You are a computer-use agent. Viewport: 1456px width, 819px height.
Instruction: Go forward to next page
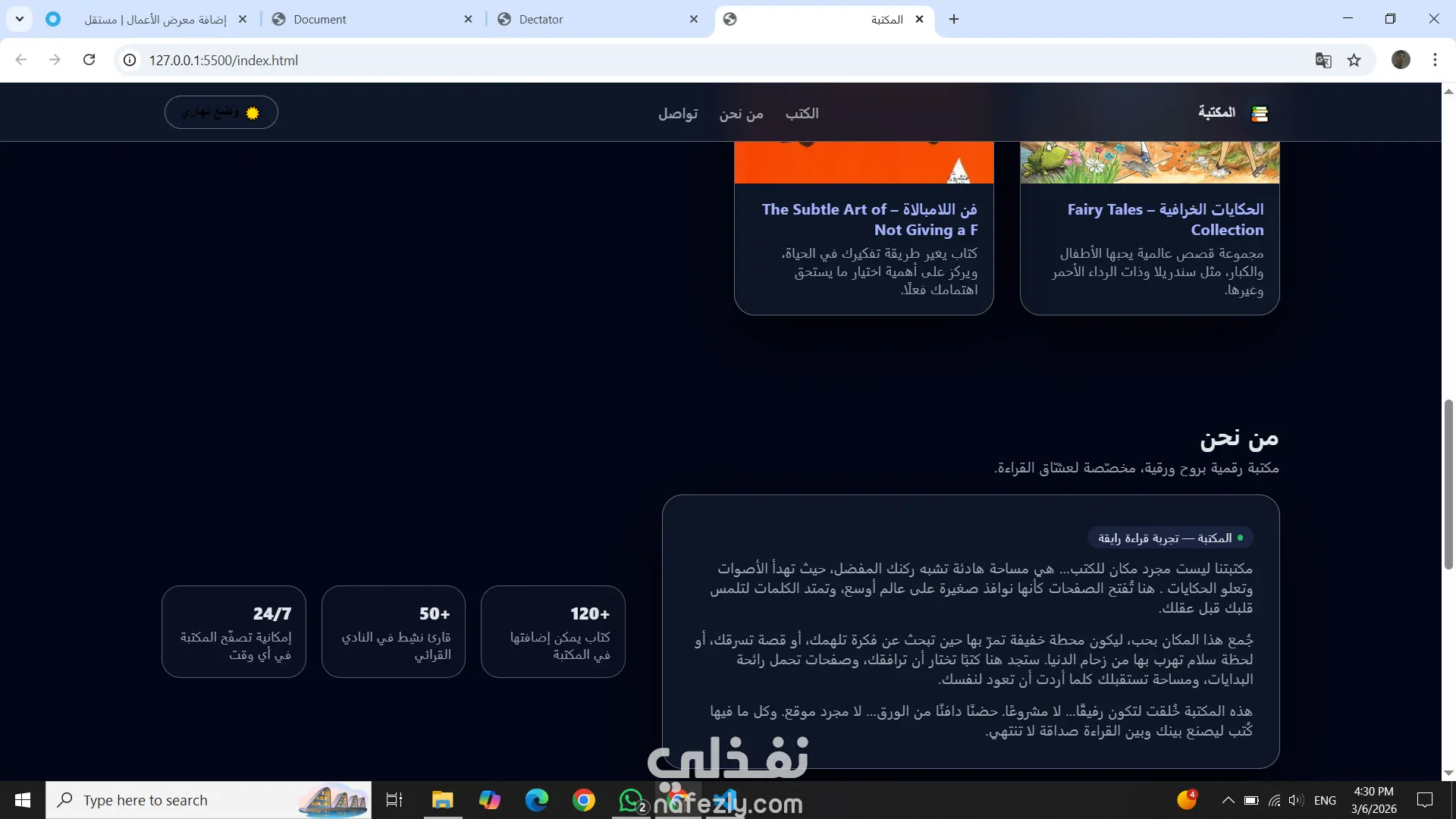pyautogui.click(x=55, y=60)
